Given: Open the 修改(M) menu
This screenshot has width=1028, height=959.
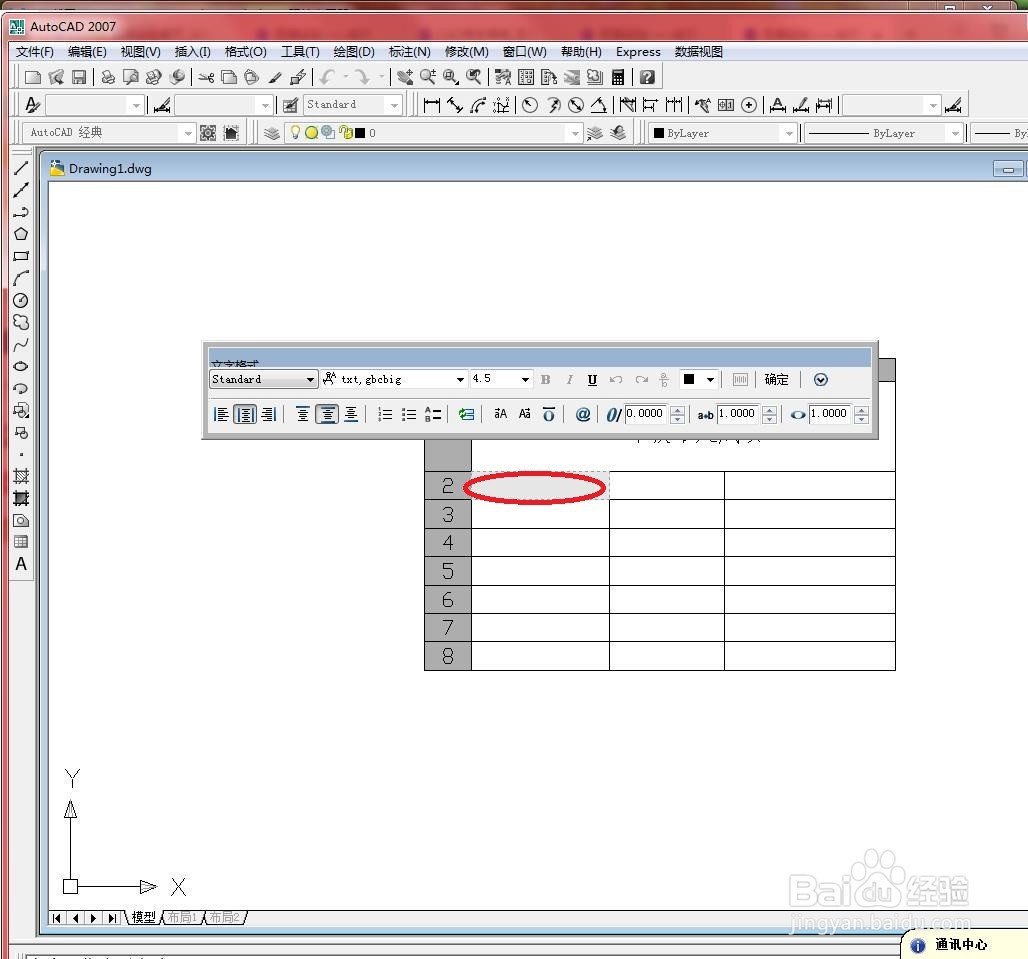Looking at the screenshot, I should 467,52.
